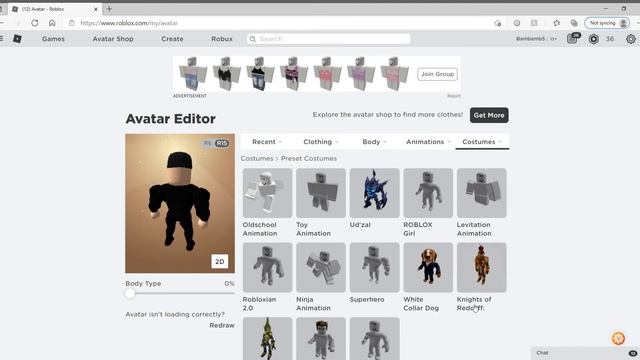Select the Levitation Animation costume
Image resolution: width=640 pixels, height=360 pixels.
[482, 193]
